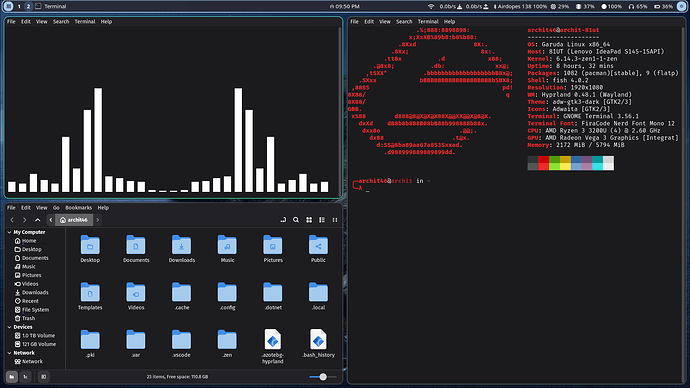Collapse the Network section

[x=9, y=353]
